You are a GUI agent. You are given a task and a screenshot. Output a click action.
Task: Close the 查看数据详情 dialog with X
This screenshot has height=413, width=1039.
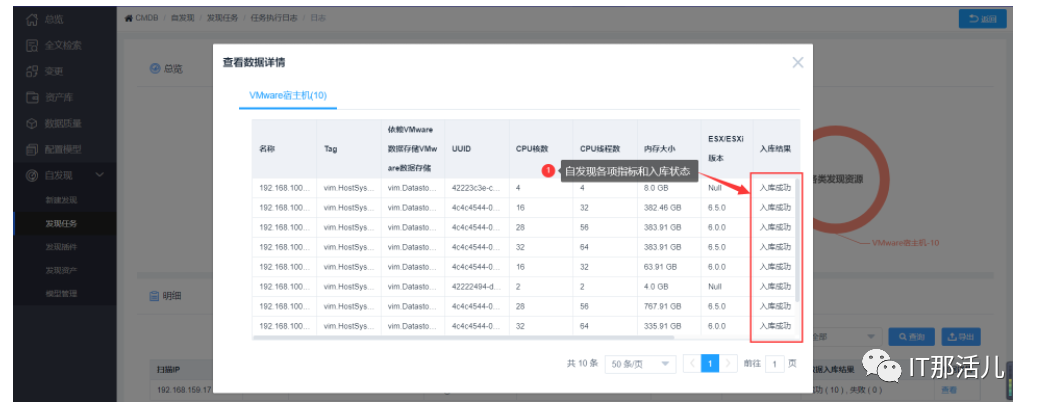tap(798, 62)
